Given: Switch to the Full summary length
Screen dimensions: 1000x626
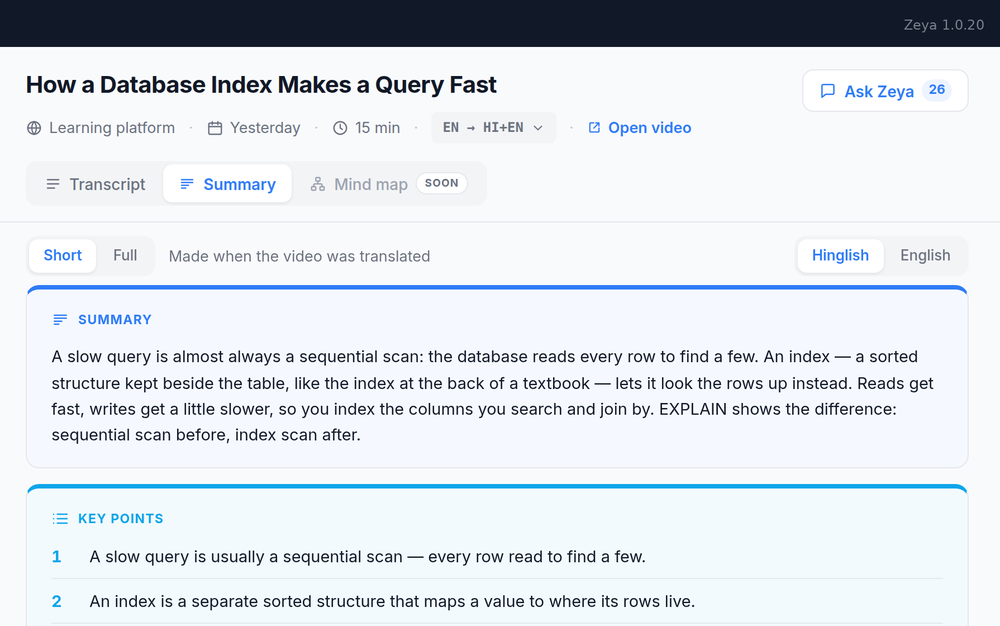Looking at the screenshot, I should pyautogui.click(x=125, y=256).
